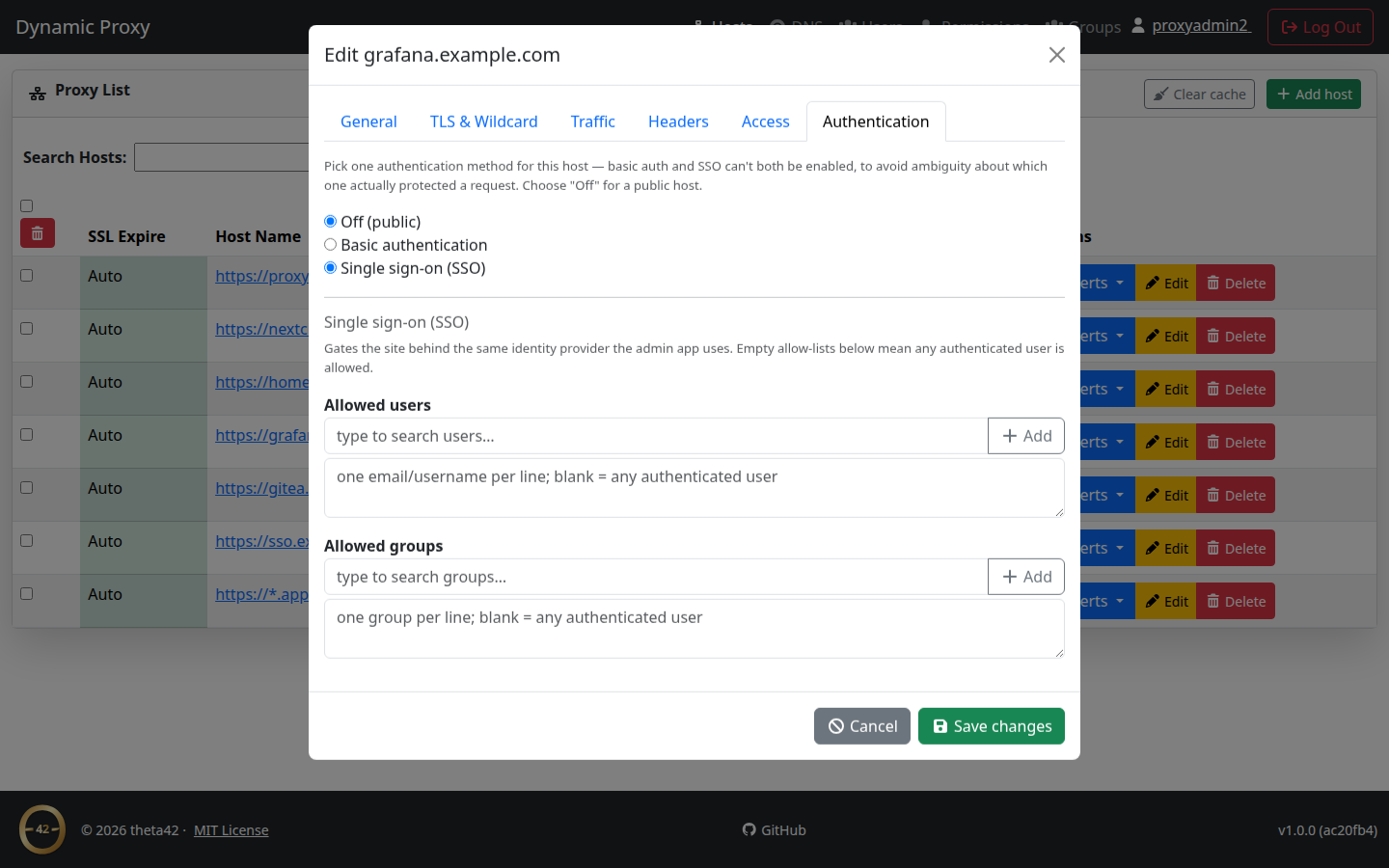The width and height of the screenshot is (1389, 868).
Task: Delete the https://proxy host row
Action: (x=1236, y=283)
